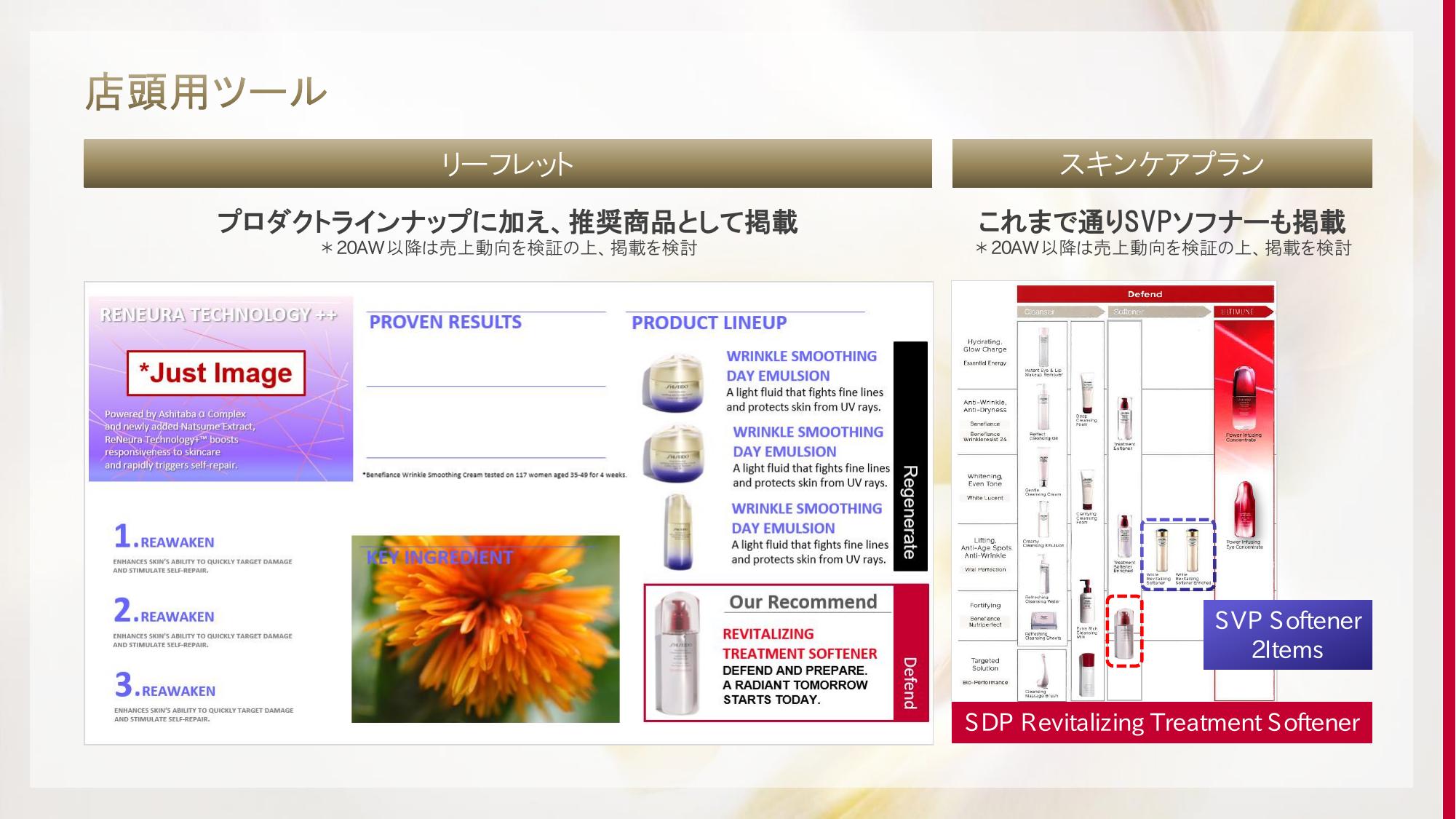The width and height of the screenshot is (1456, 819).
Task: Click the Anti-Wrinkle, Anti-Dryness row label
Action: tap(984, 406)
